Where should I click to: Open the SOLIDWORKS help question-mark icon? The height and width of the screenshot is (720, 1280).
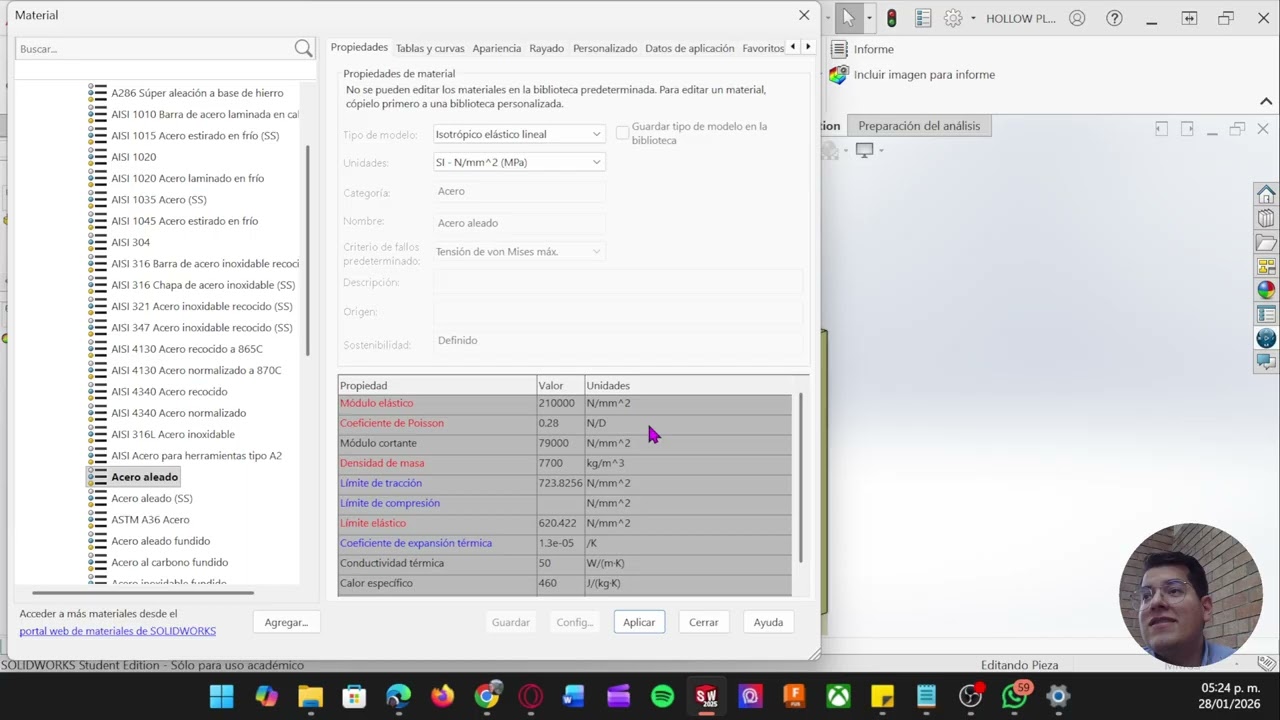pos(1114,18)
